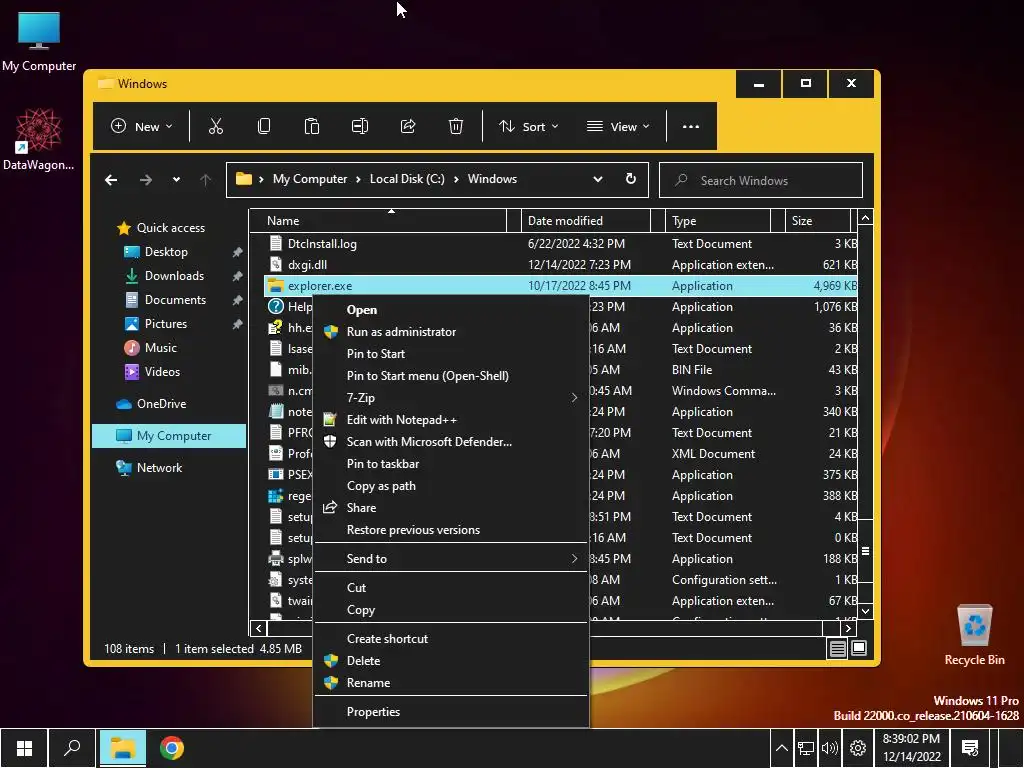Select the DtcInstall.log file
The image size is (1024, 768).
click(x=560, y=244)
